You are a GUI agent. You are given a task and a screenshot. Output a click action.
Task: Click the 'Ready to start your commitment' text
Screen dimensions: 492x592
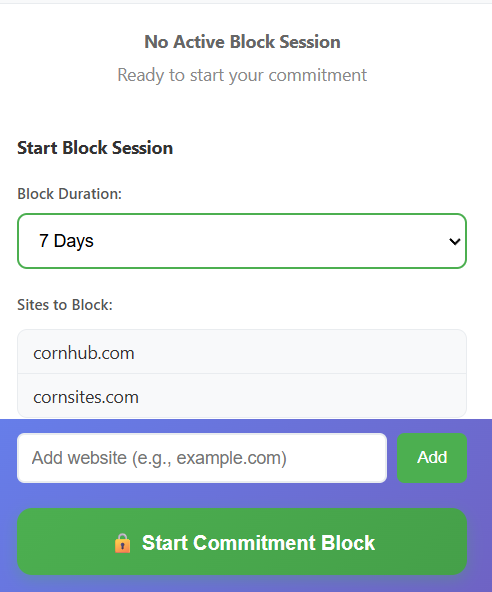point(242,75)
